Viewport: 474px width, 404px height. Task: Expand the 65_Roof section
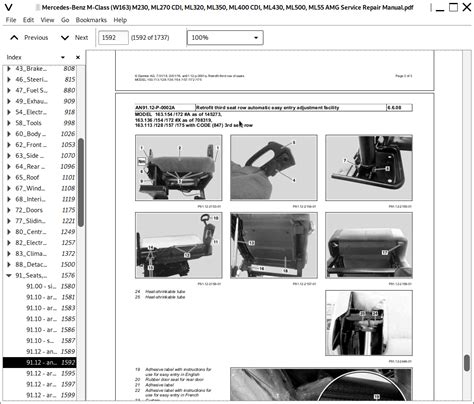click(x=9, y=177)
